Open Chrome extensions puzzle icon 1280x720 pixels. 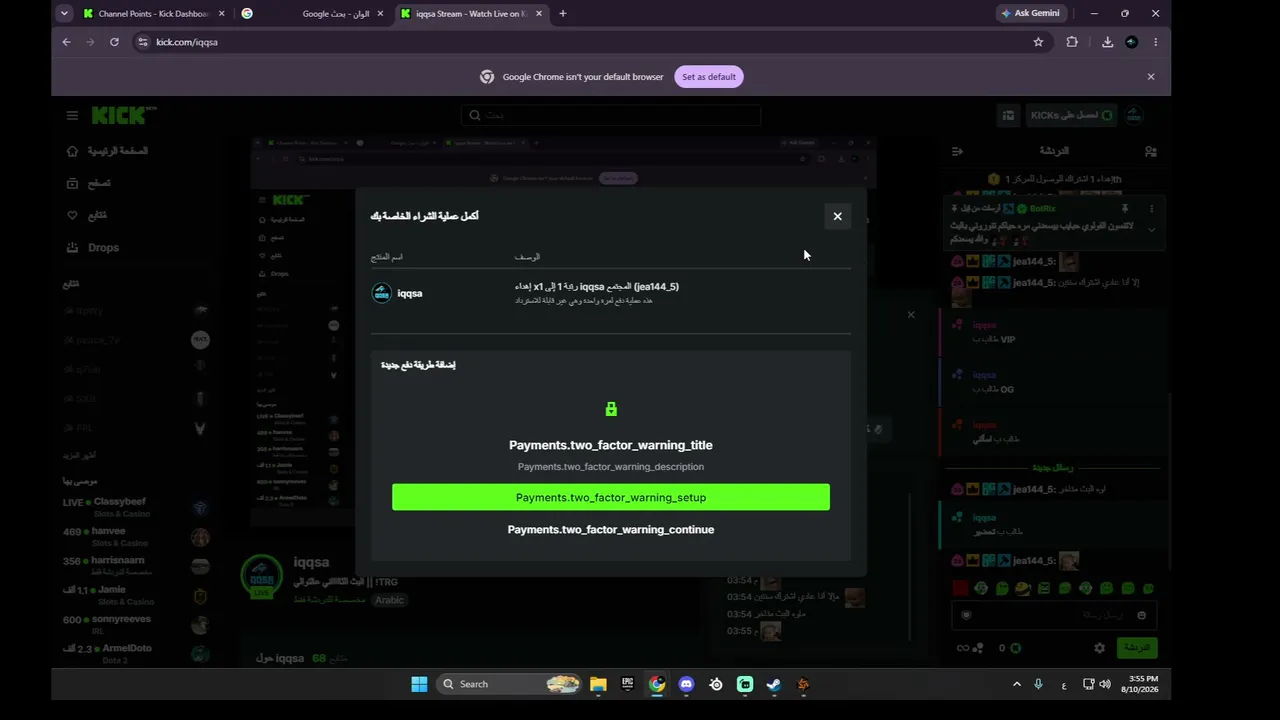pos(1072,42)
